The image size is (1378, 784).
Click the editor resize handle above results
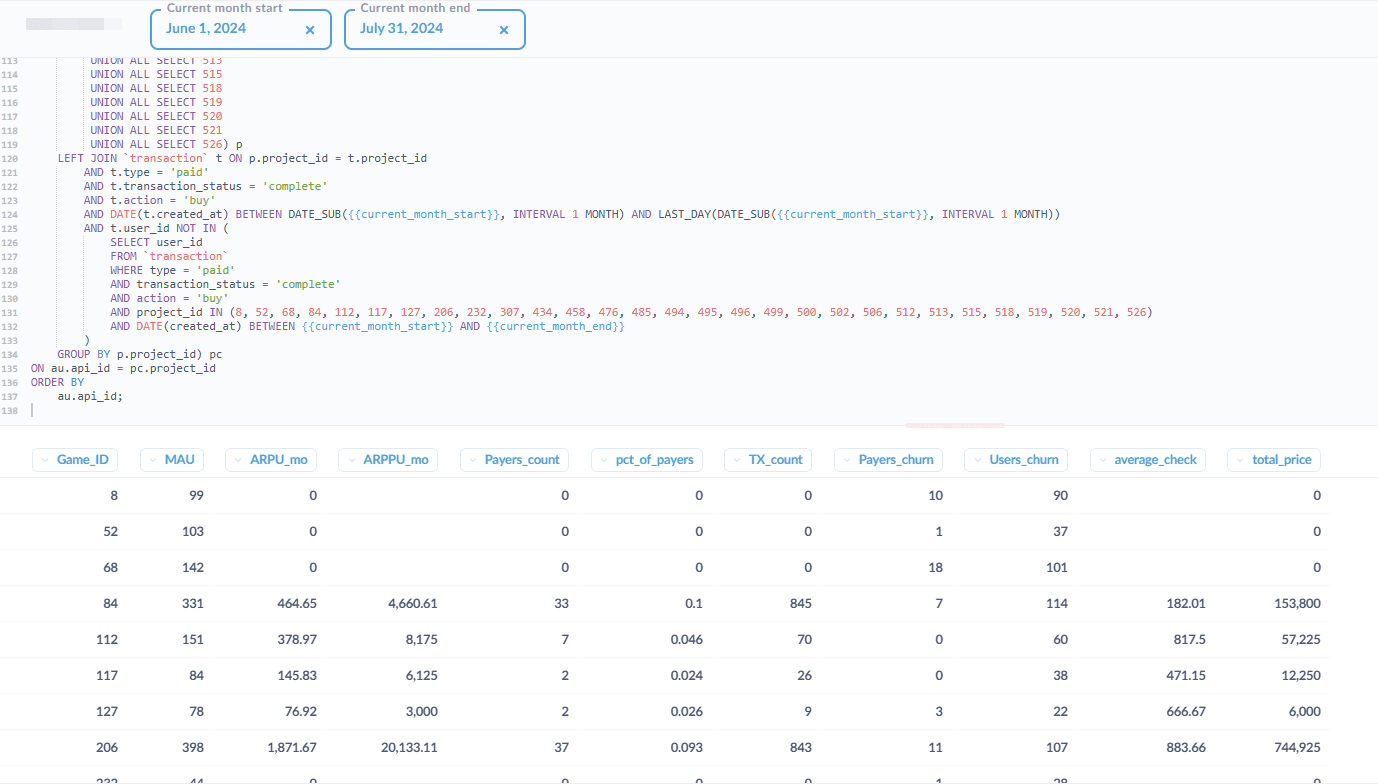pyautogui.click(x=954, y=426)
